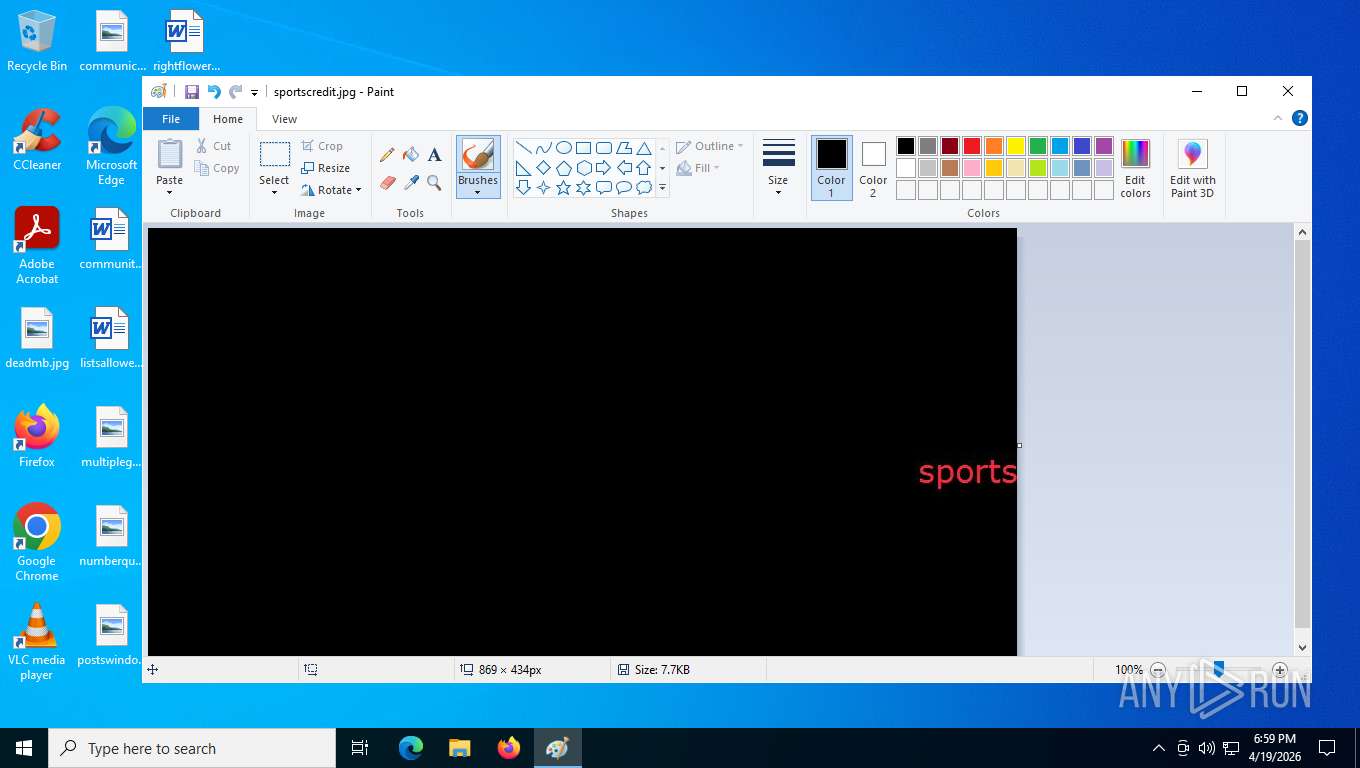Select the Line shape
The height and width of the screenshot is (768, 1360).
coord(523,148)
